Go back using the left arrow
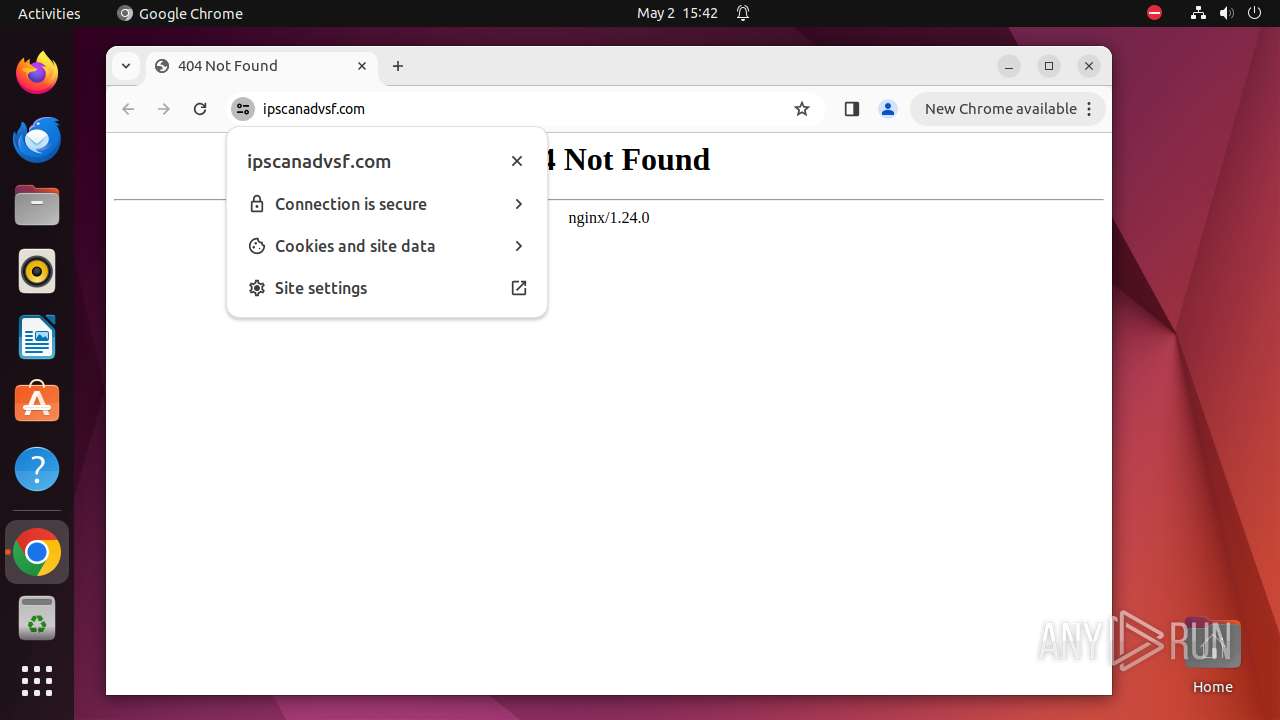The width and height of the screenshot is (1280, 720). pyautogui.click(x=128, y=109)
